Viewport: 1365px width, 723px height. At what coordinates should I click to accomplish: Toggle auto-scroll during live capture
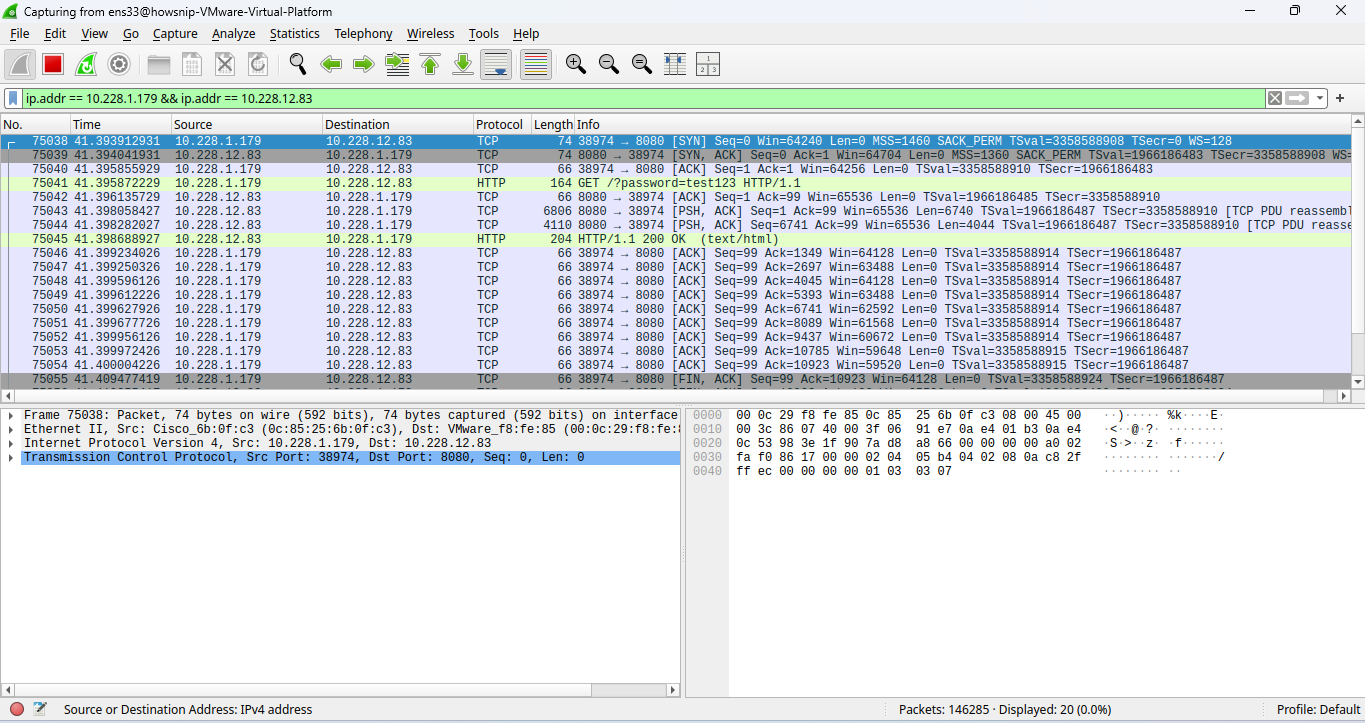(x=496, y=64)
